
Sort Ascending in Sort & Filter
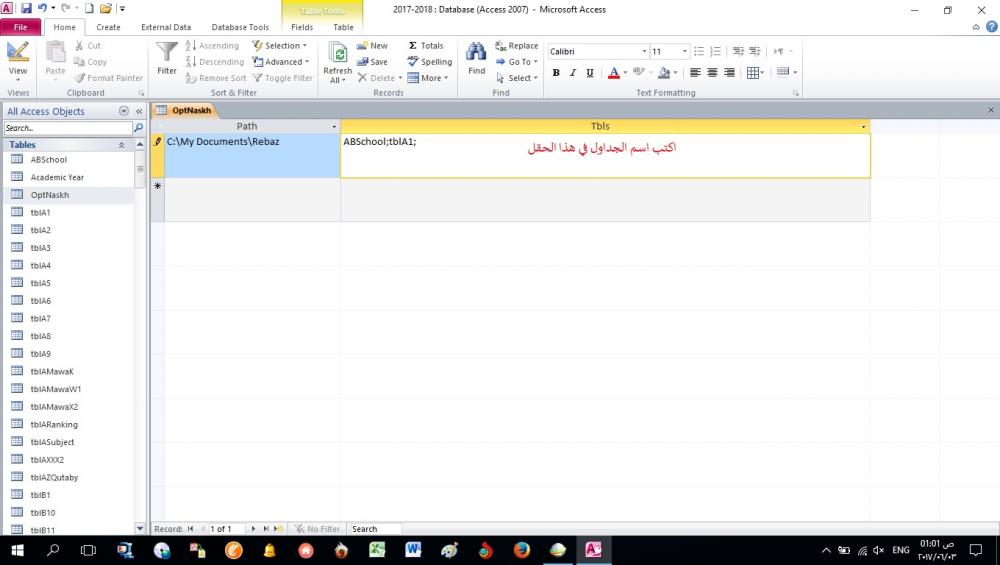click(212, 45)
